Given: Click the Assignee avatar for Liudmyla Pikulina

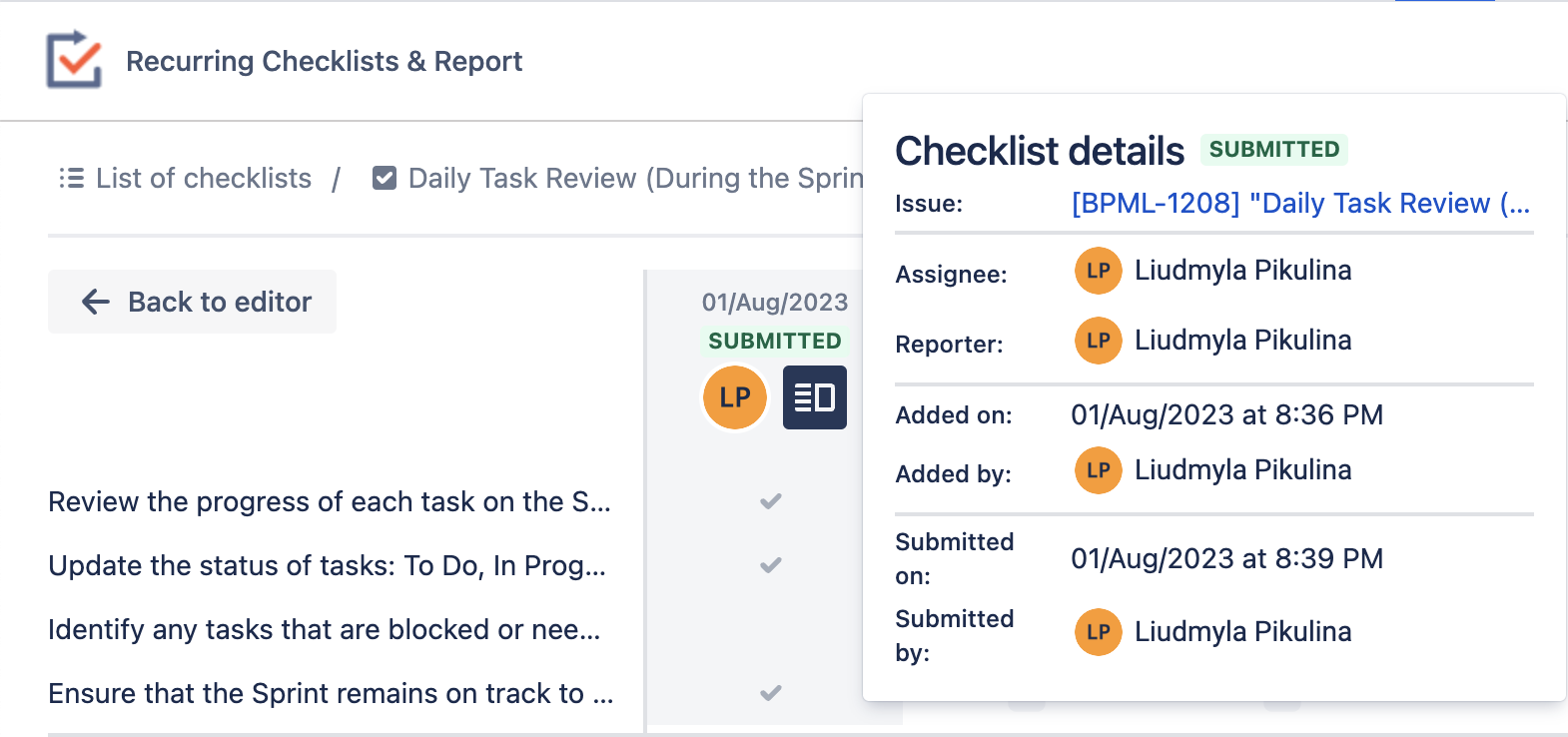Looking at the screenshot, I should coord(1098,271).
